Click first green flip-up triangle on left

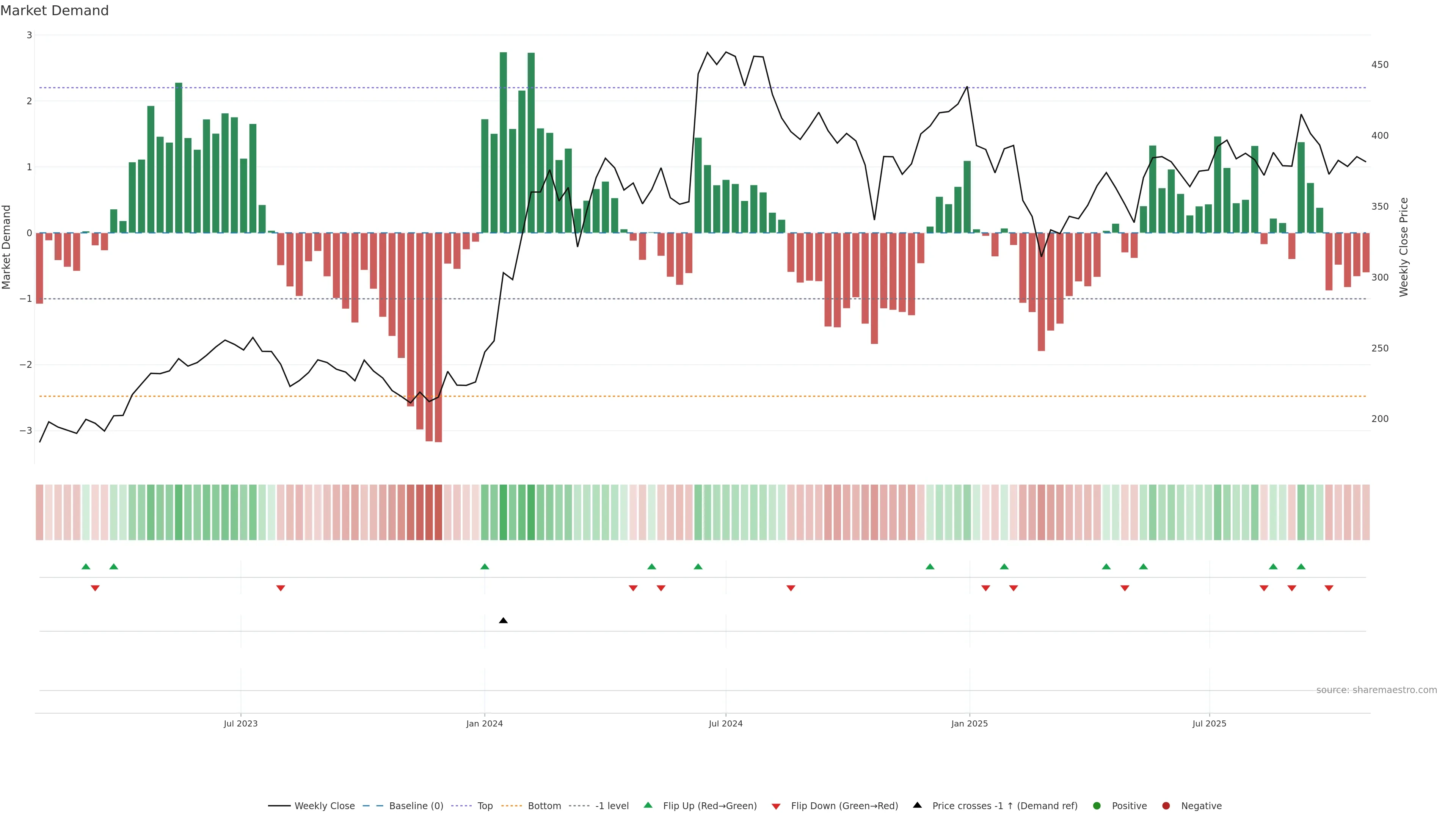(x=86, y=566)
